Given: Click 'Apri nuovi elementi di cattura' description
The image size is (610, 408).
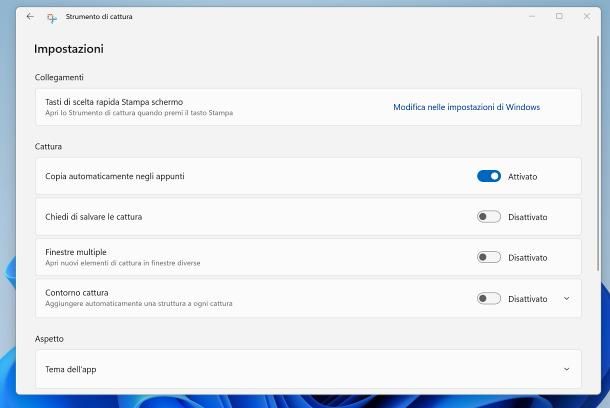Looking at the screenshot, I should 123,263.
